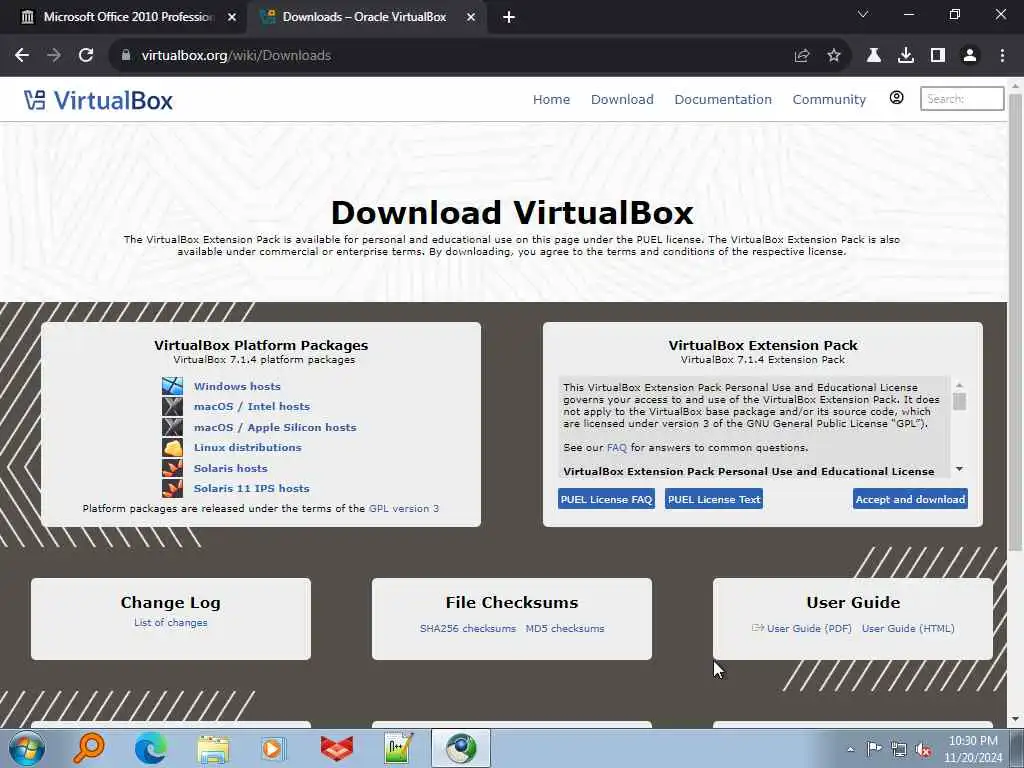Screen dimensions: 1024x768
Task: Open the FAQ link in the license text
Action: click(616, 447)
